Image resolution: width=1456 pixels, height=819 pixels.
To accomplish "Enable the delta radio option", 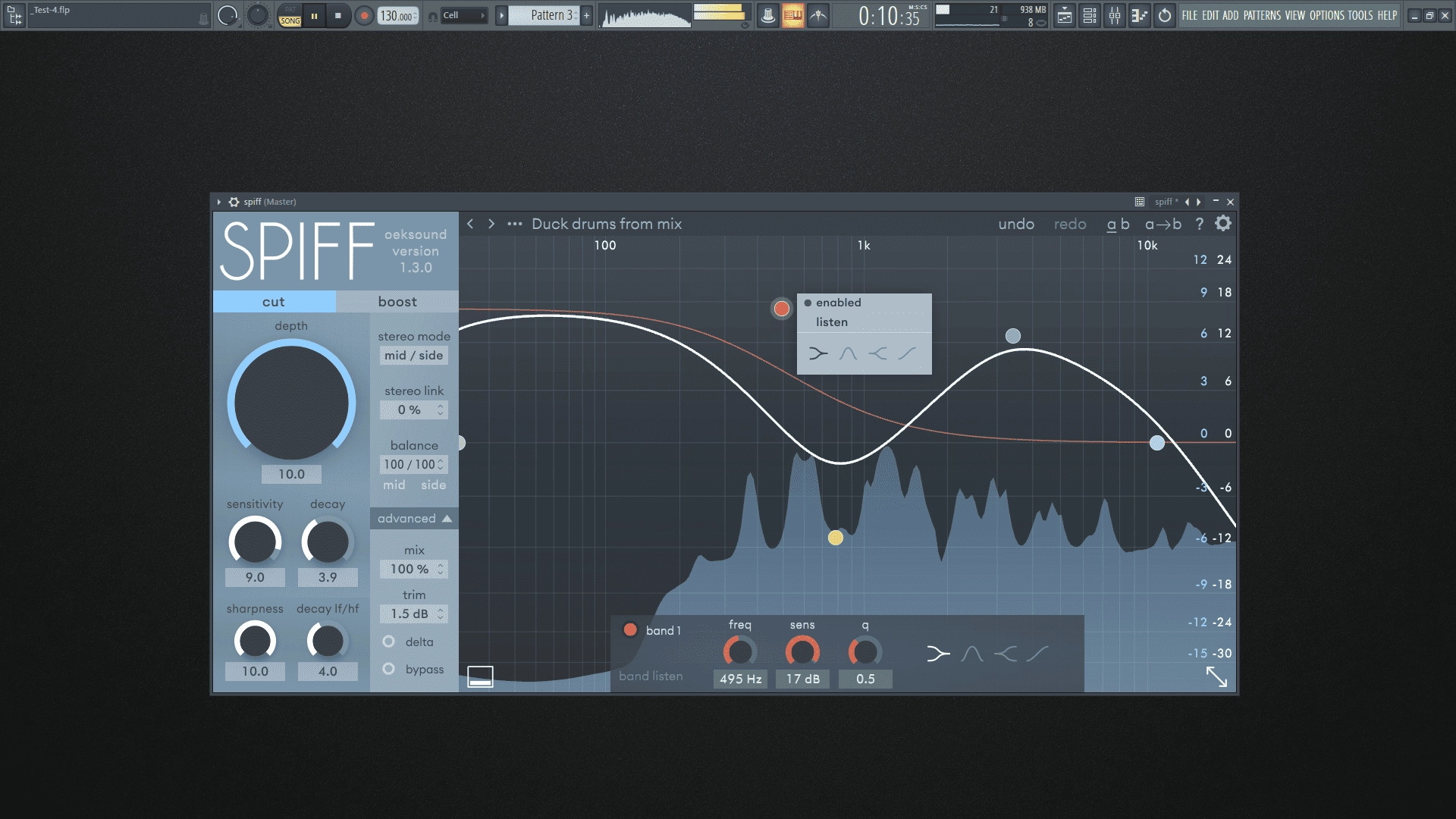I will click(x=388, y=642).
